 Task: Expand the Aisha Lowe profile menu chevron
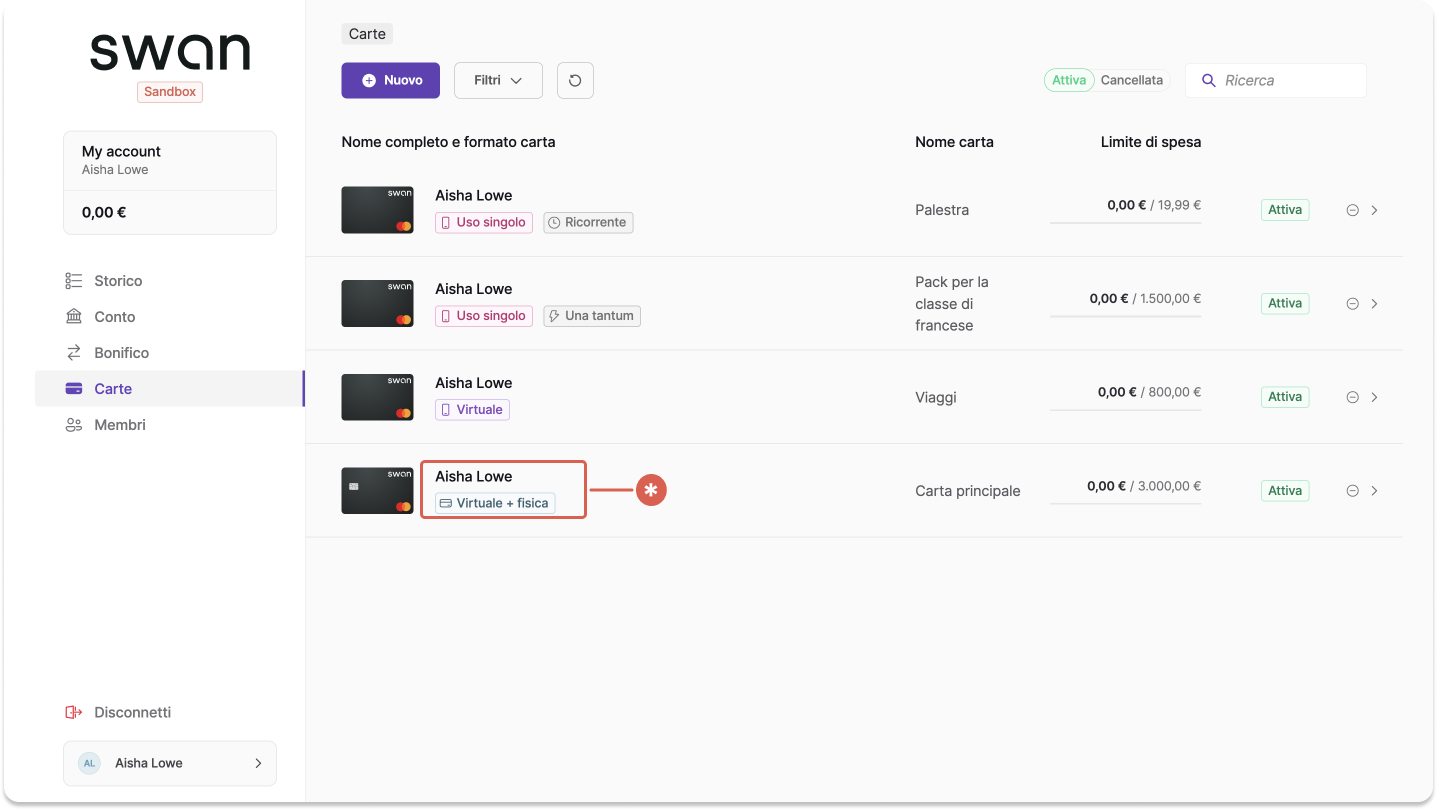(258, 763)
